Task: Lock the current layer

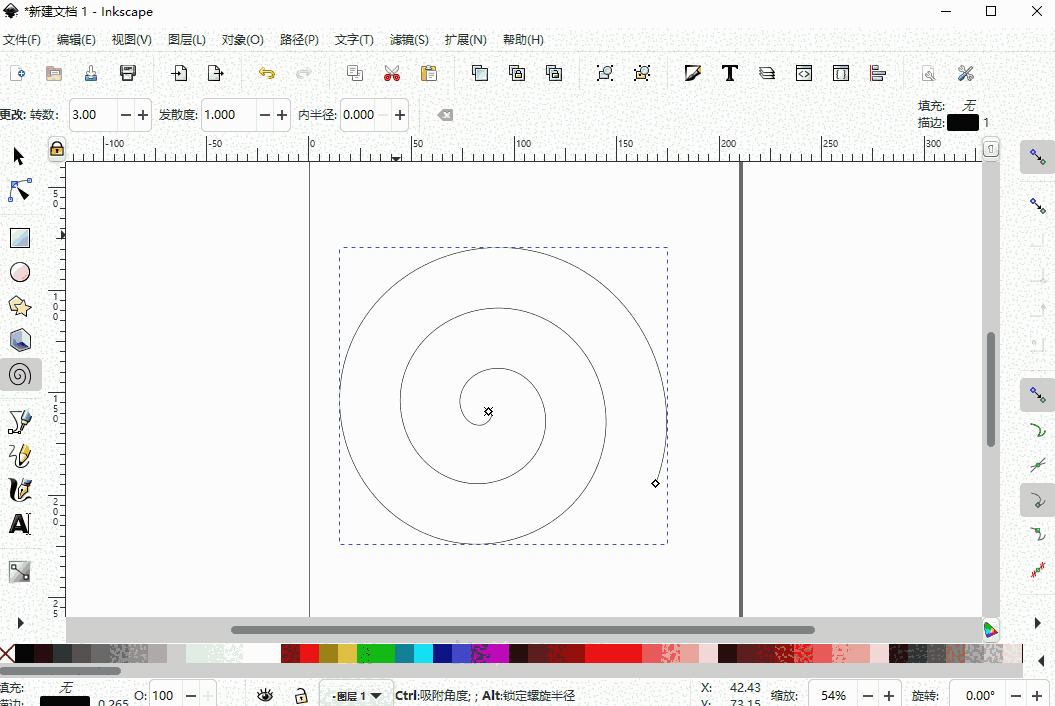Action: tap(301, 694)
